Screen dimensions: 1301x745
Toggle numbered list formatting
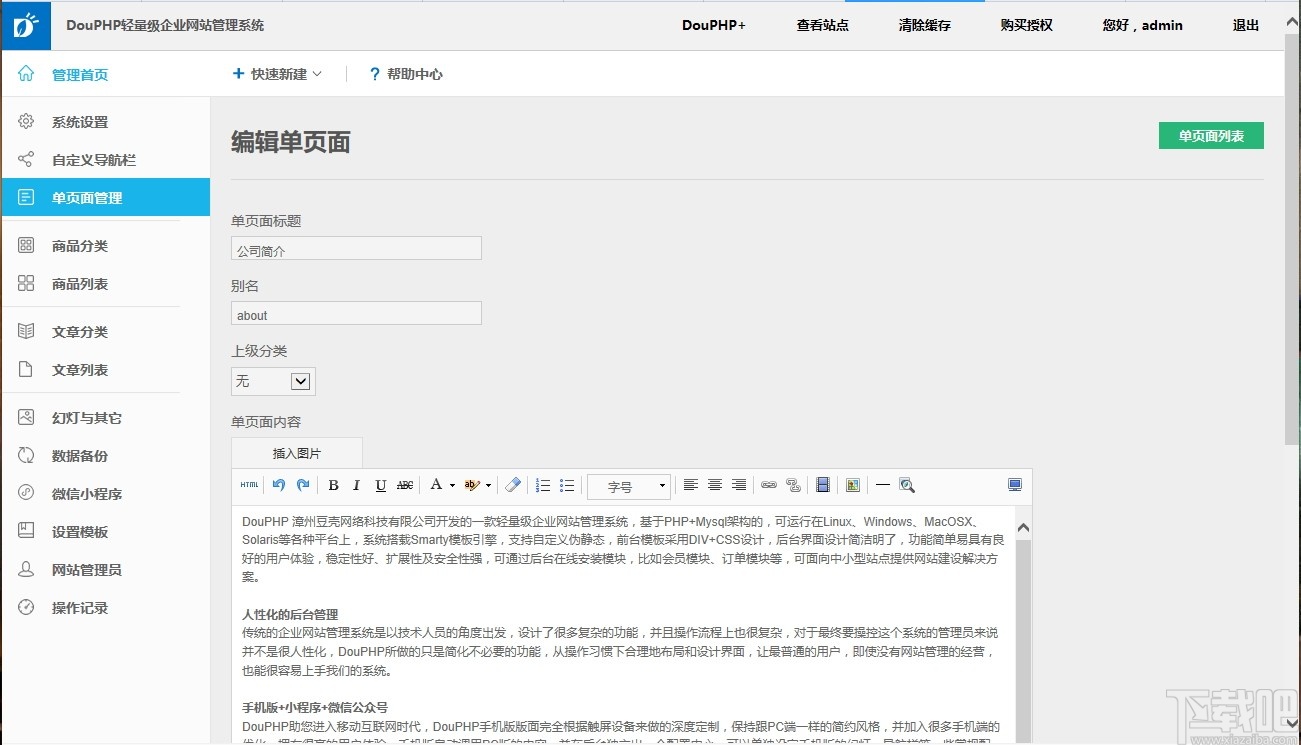[x=542, y=485]
